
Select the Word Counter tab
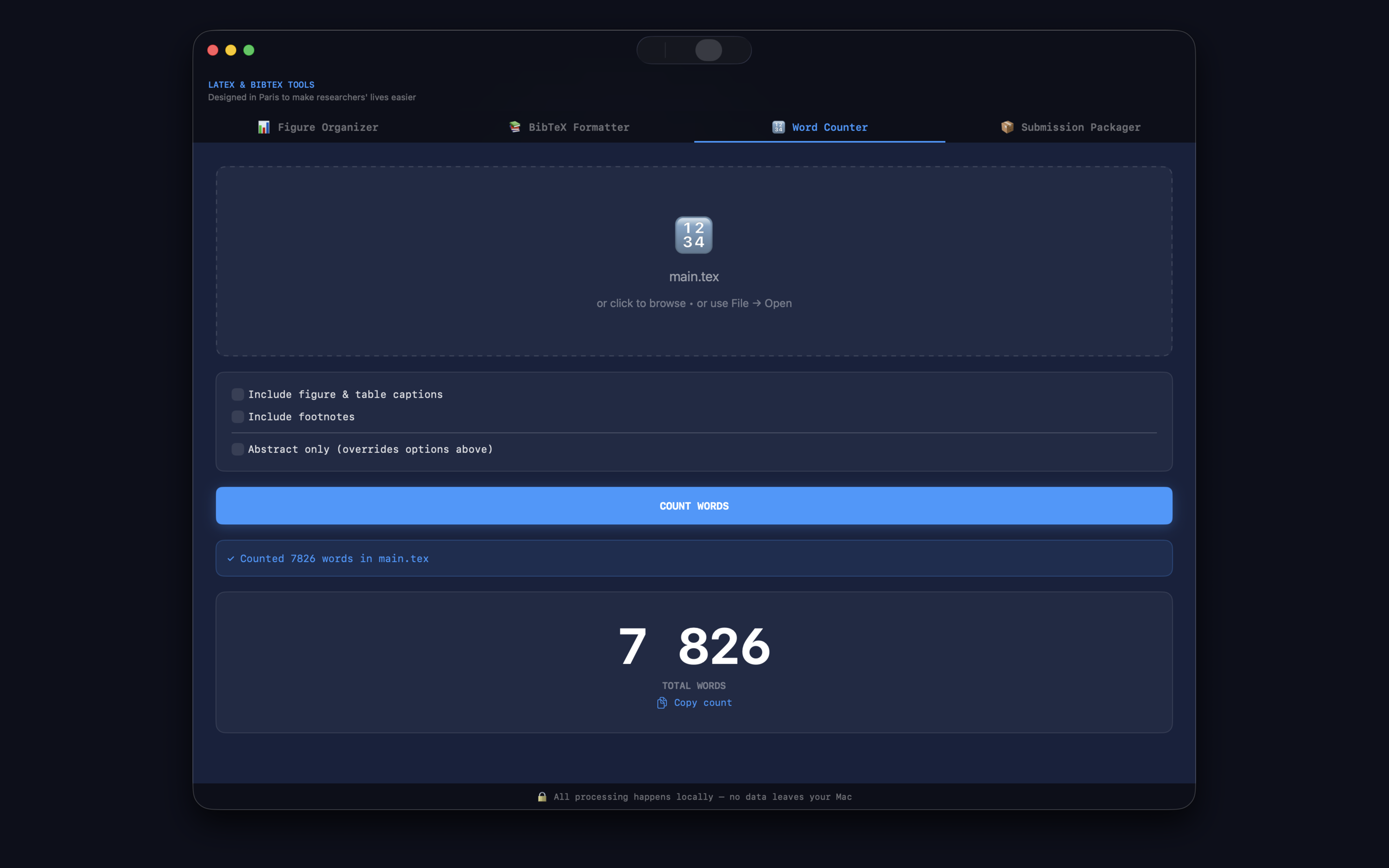click(x=819, y=127)
